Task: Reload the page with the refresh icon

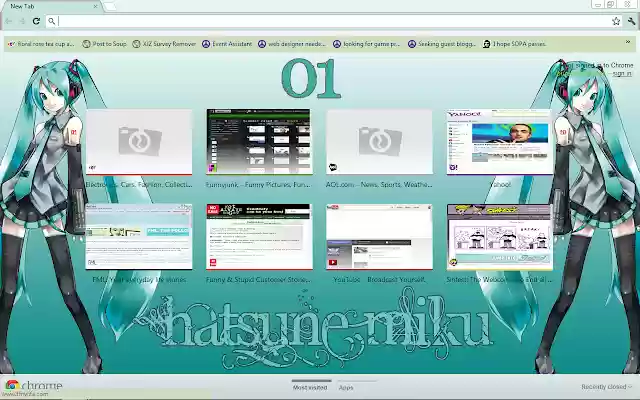Action: [36, 21]
